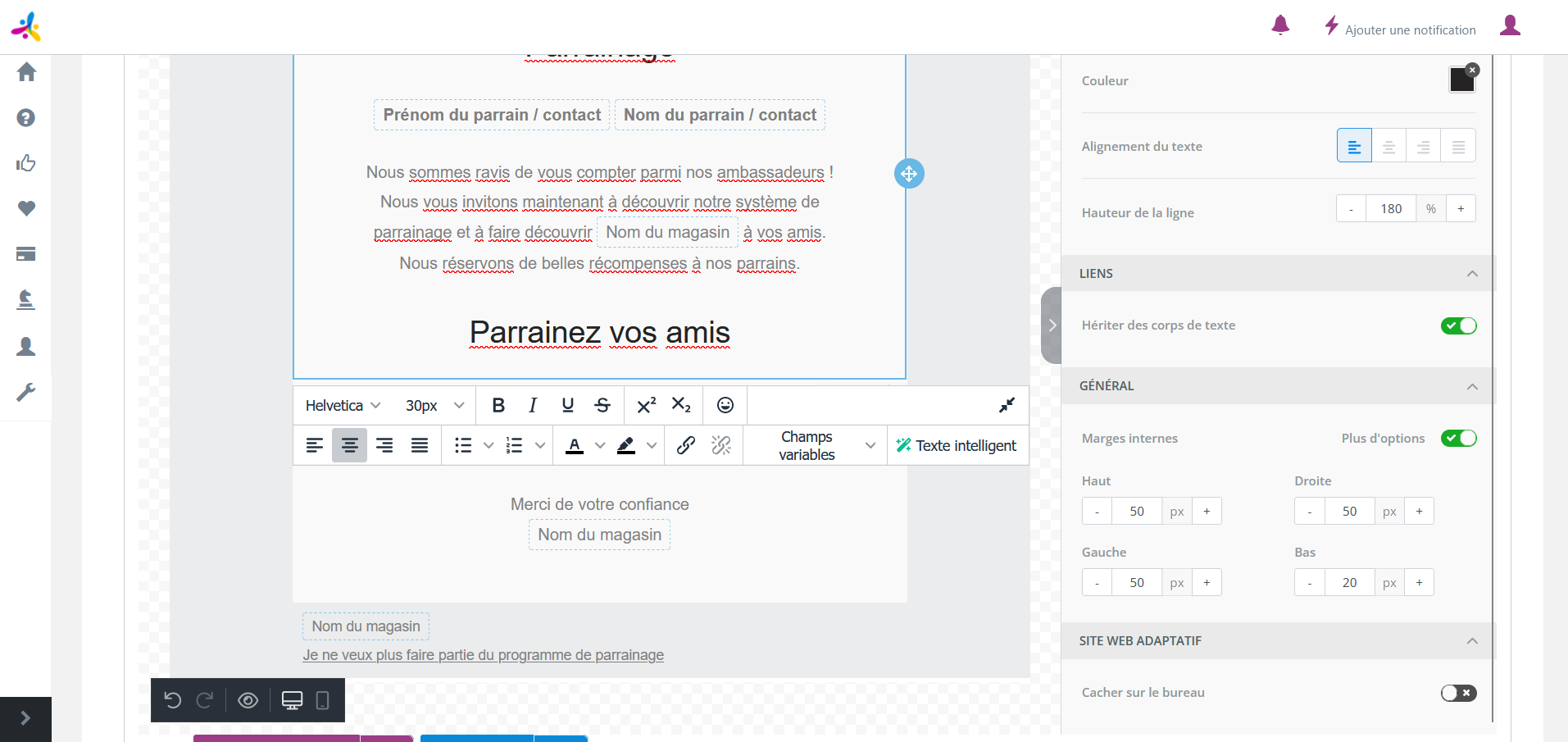Screen dimensions: 1568x742
Task: Open the Helvetica font dropdown
Action: (343, 405)
